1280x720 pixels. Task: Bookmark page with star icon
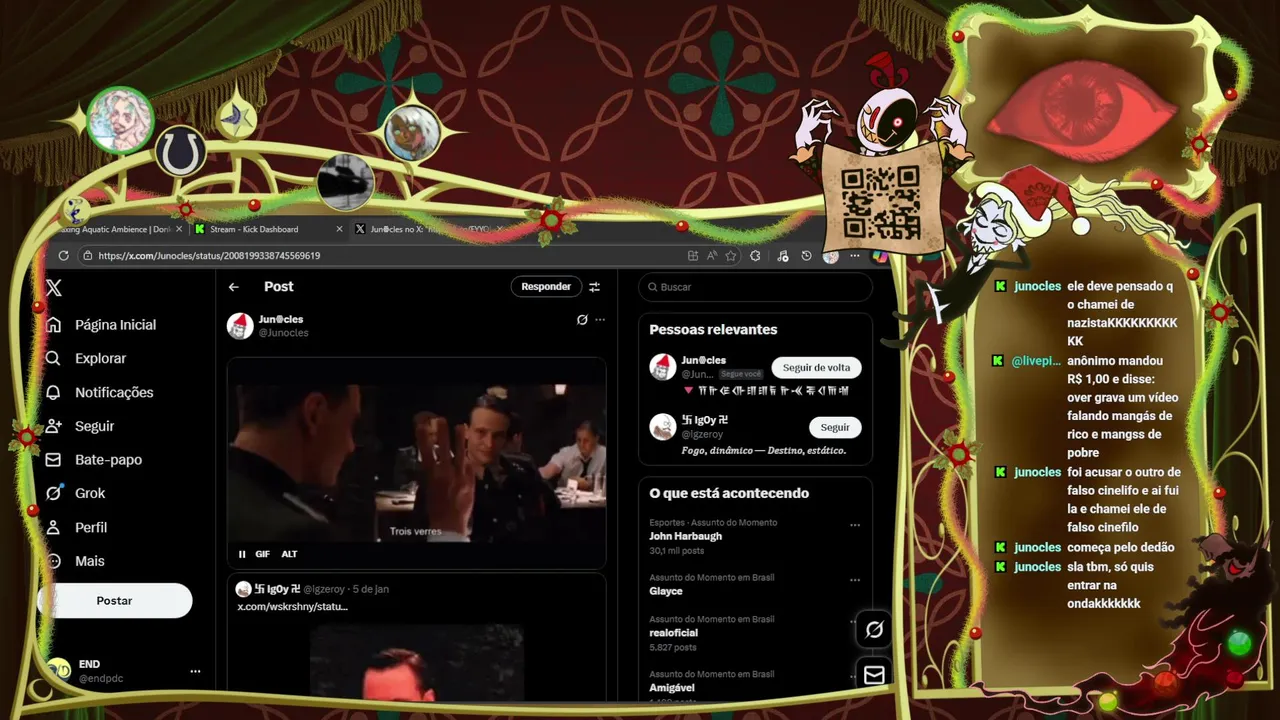click(731, 256)
